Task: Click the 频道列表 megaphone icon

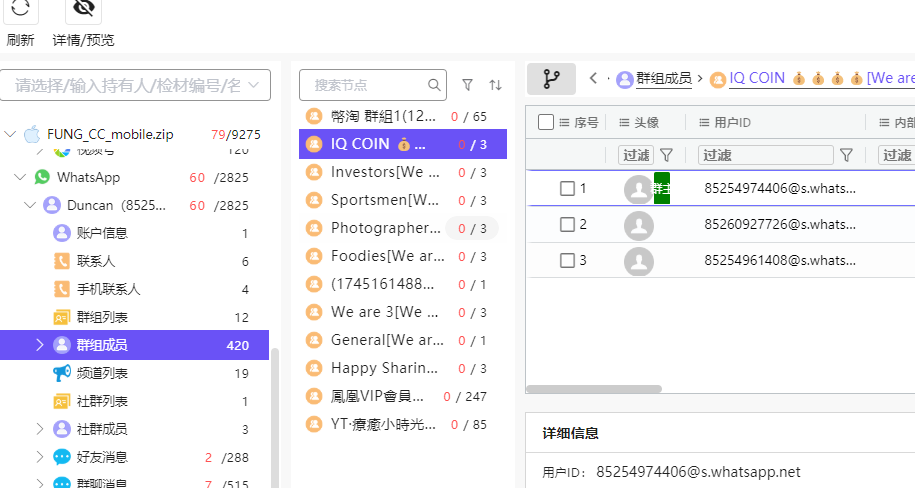Action: coord(62,373)
